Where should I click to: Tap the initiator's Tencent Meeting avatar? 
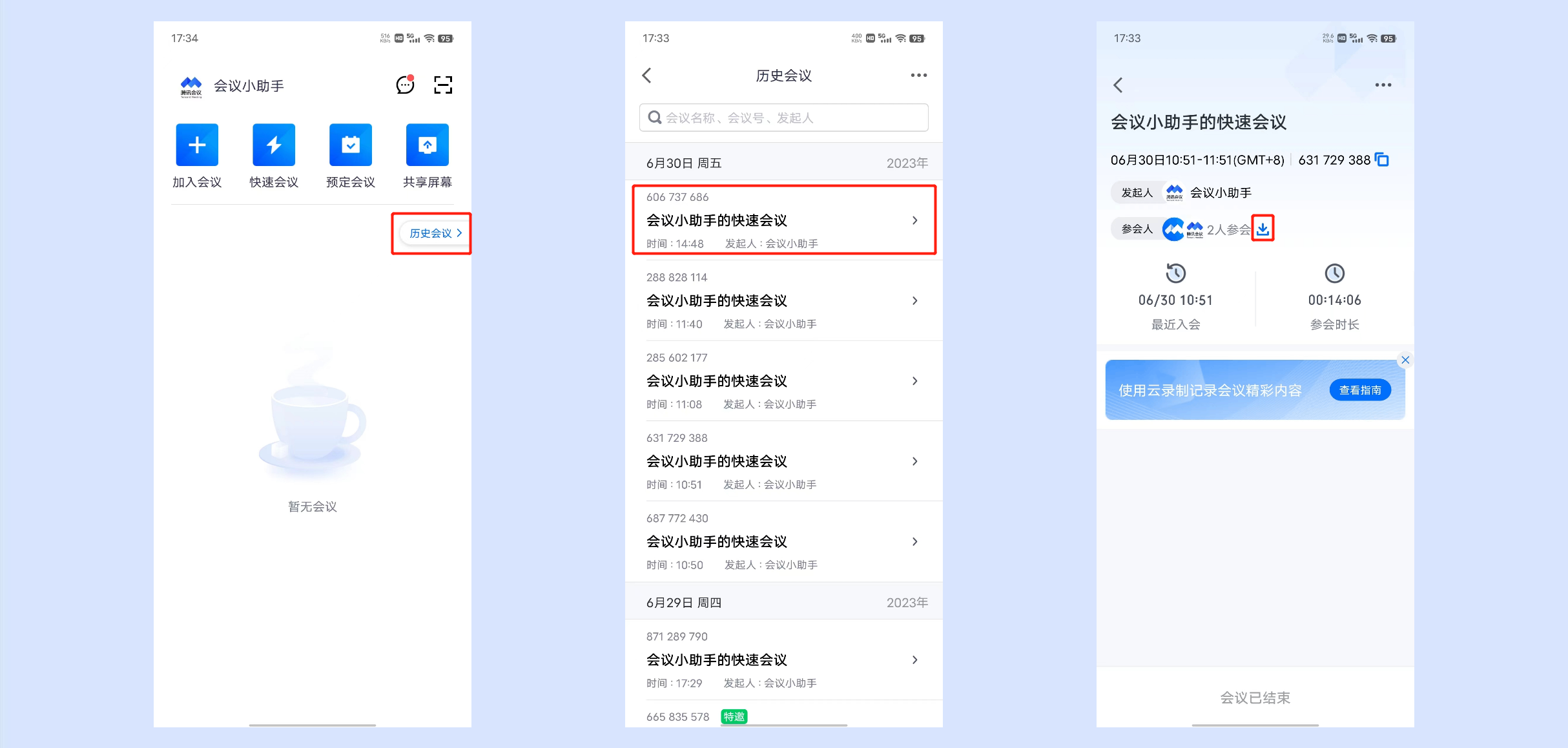(1174, 192)
